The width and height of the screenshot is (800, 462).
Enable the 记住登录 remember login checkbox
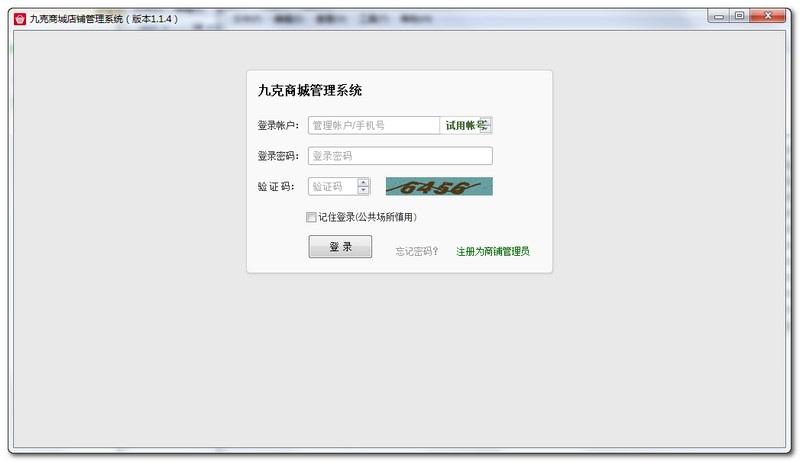coord(311,217)
